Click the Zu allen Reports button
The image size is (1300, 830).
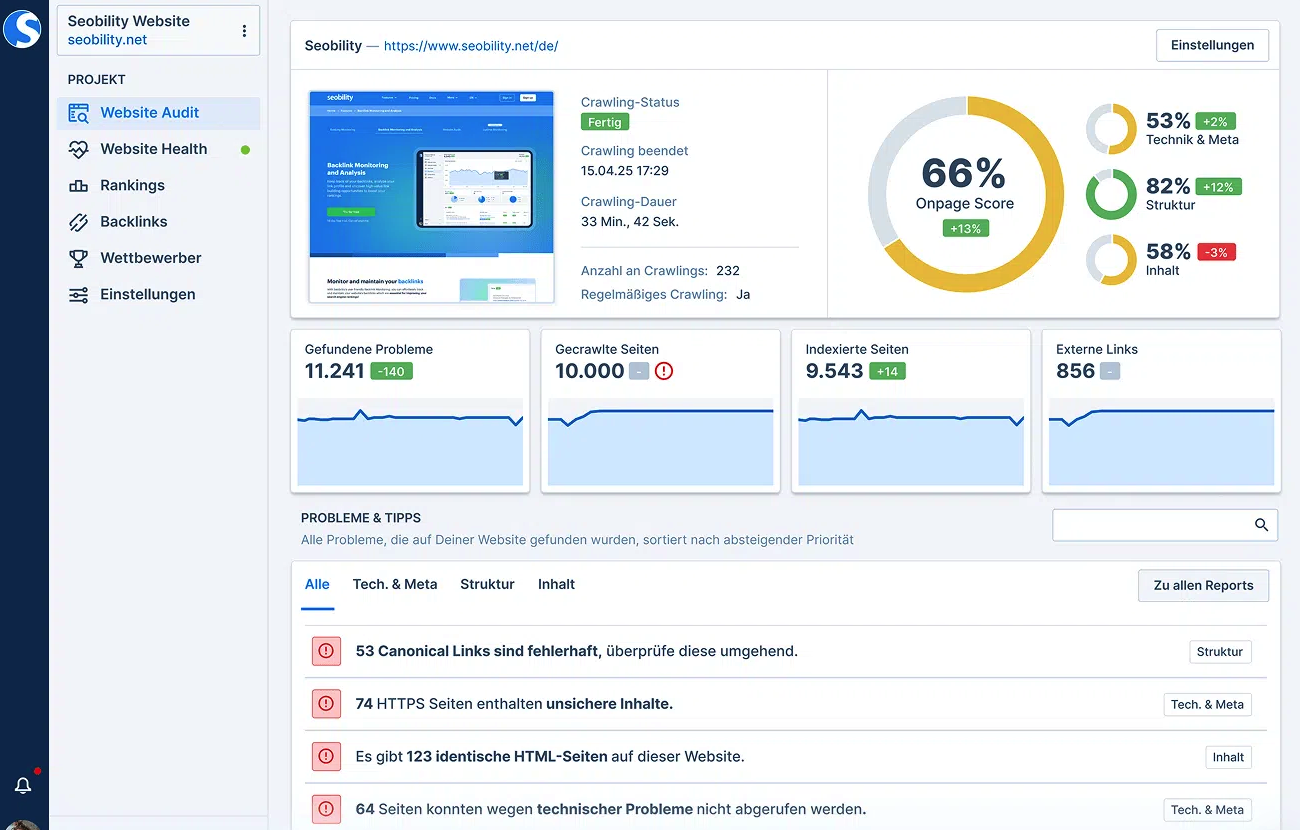[1203, 585]
